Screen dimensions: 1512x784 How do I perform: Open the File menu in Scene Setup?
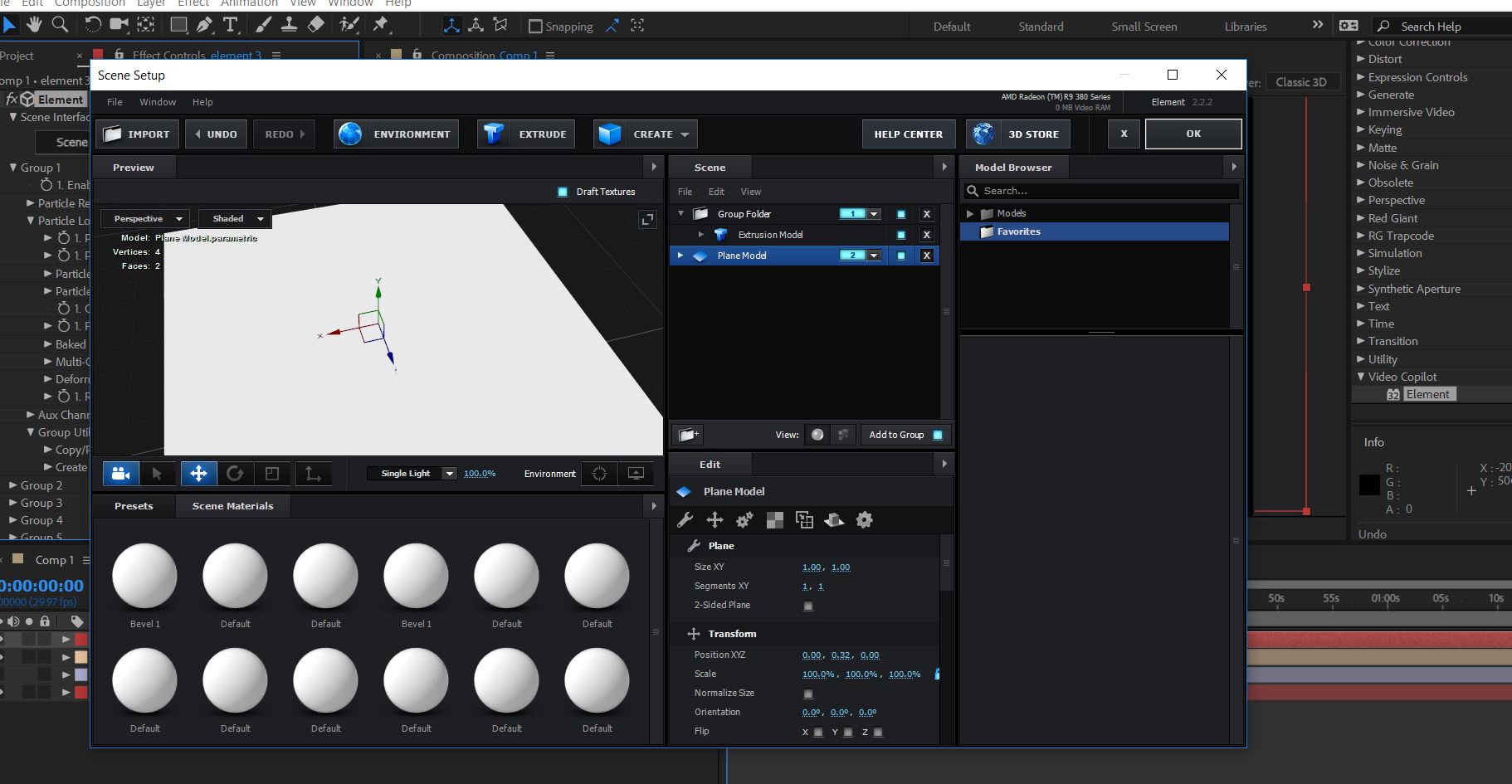pyautogui.click(x=115, y=102)
